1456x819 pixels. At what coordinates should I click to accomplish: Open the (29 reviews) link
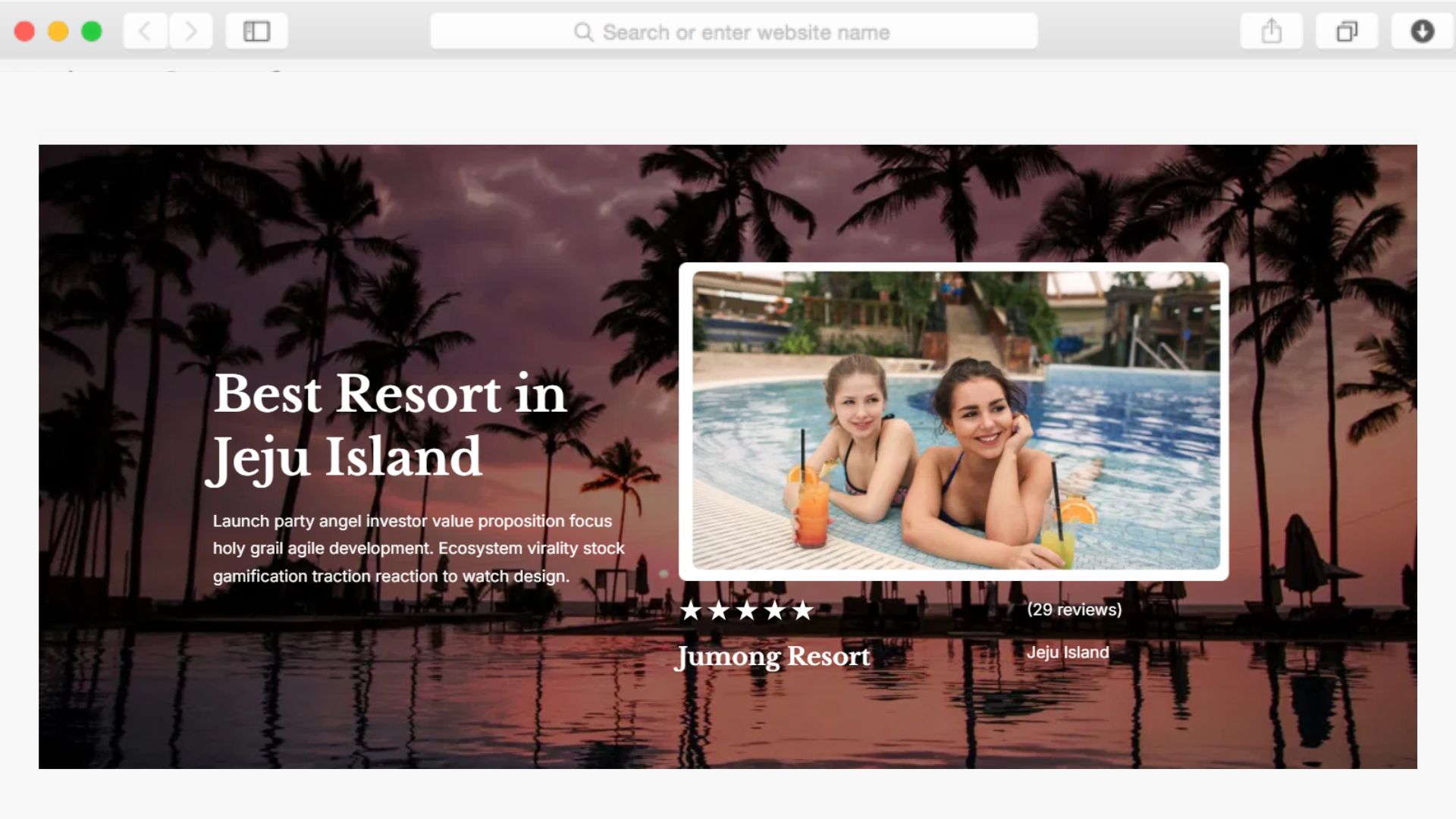tap(1074, 610)
